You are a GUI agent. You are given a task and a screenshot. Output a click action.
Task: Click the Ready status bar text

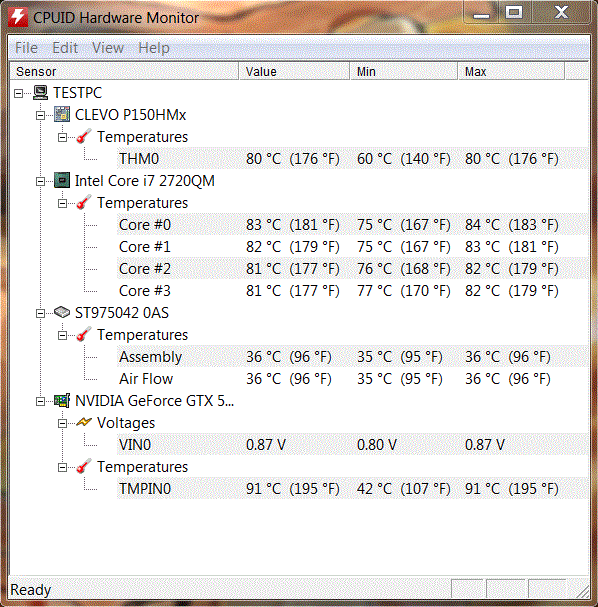(31, 590)
